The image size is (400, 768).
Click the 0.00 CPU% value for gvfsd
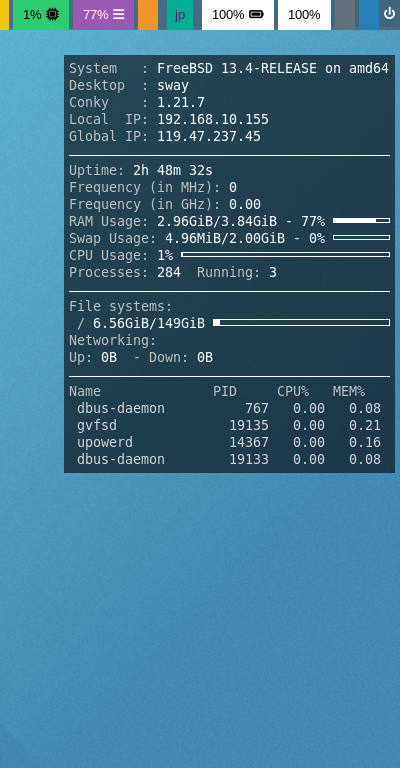tap(309, 425)
